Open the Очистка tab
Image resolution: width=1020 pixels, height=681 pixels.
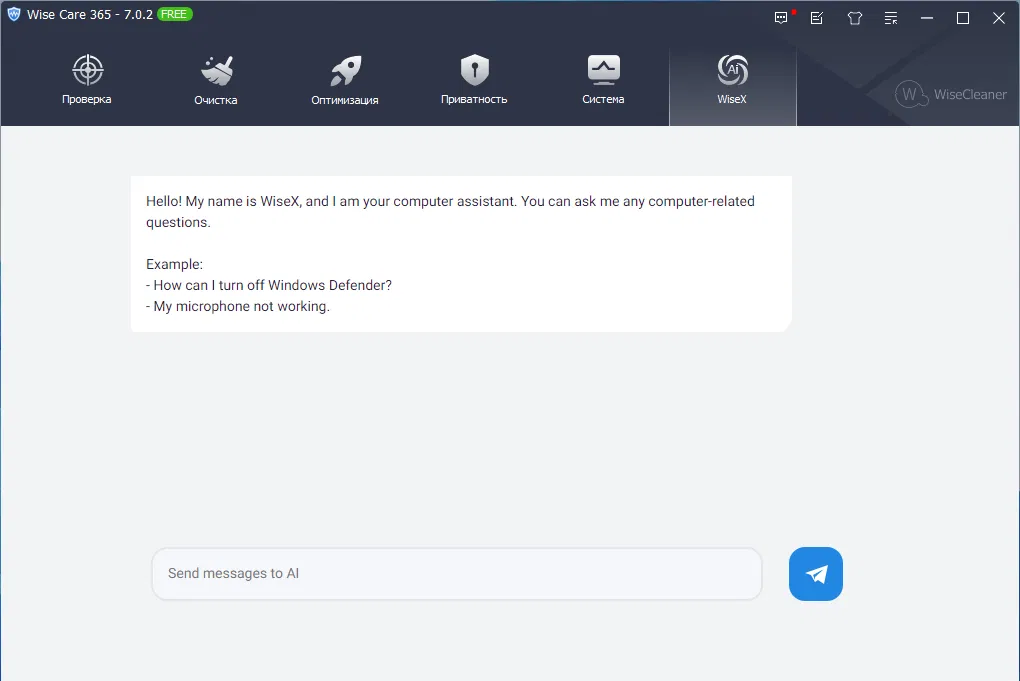click(x=216, y=81)
